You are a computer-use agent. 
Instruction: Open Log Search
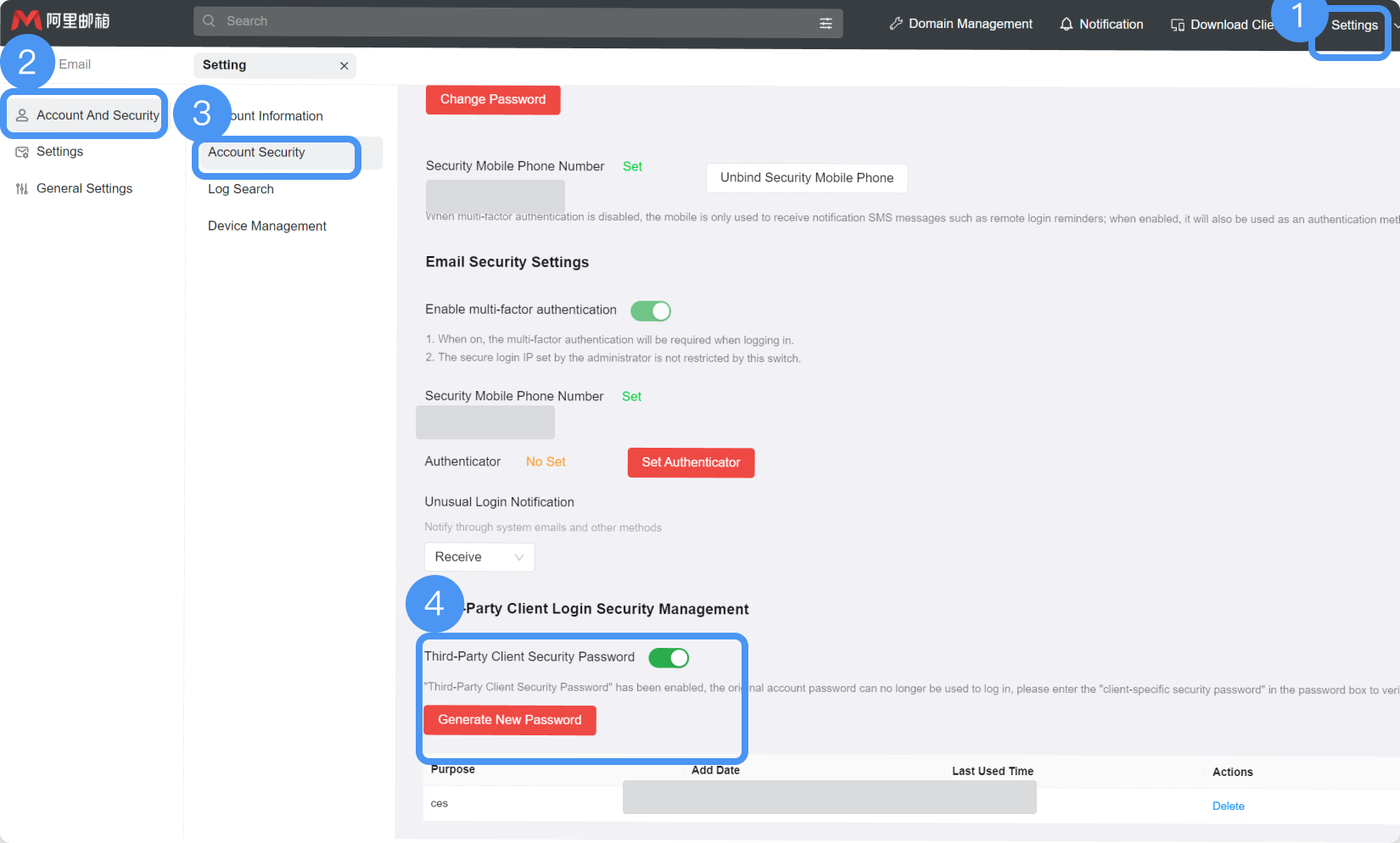(241, 189)
